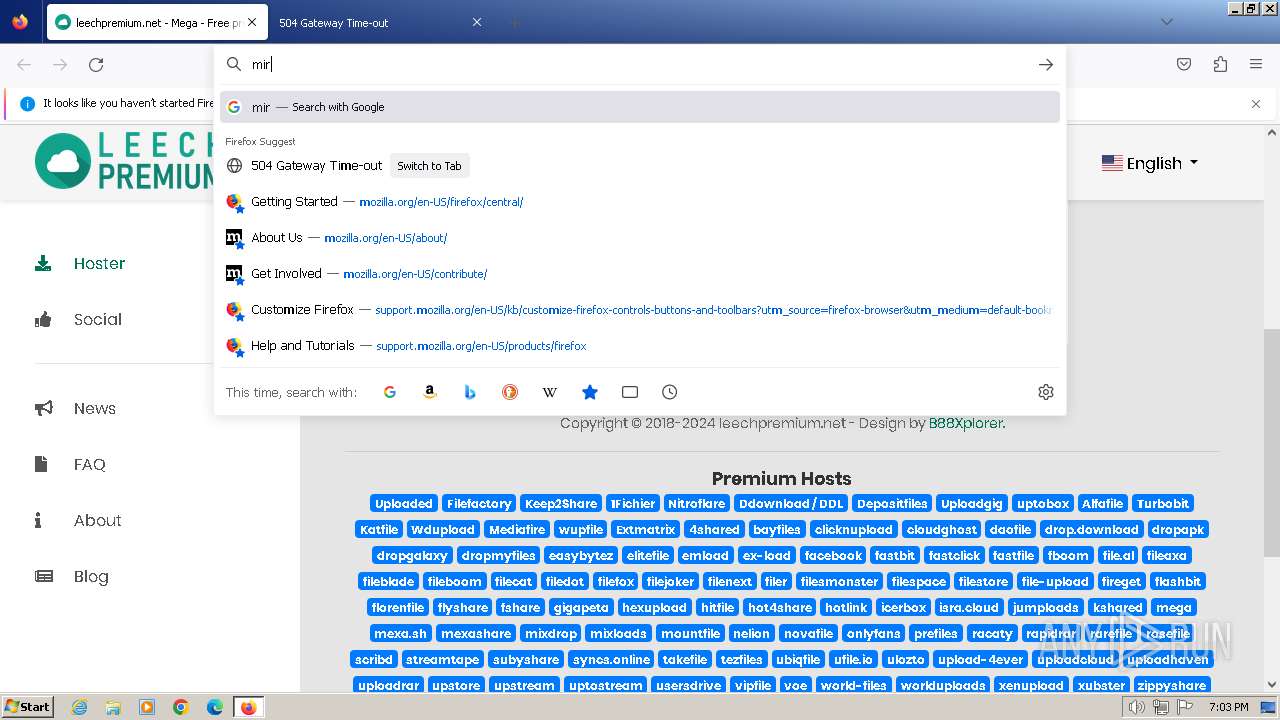The height and width of the screenshot is (720, 1280).
Task: Close the leechpremium.net tab
Action: [x=252, y=22]
